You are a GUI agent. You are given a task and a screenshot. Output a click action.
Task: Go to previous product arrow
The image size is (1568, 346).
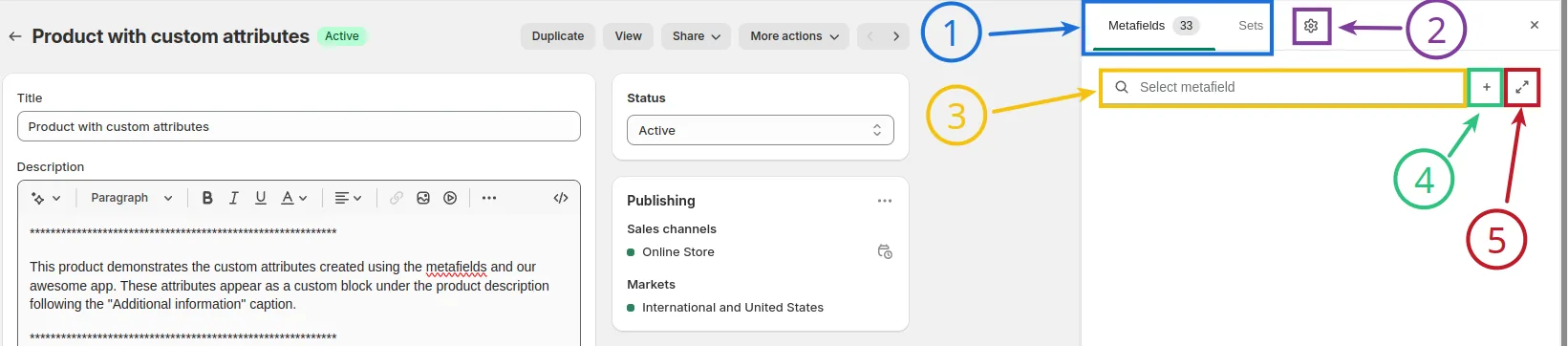[x=870, y=36]
